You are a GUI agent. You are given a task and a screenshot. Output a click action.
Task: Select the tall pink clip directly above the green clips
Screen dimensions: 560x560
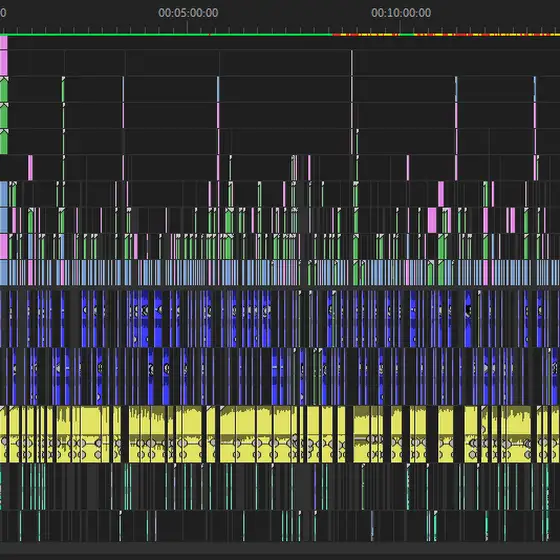click(4, 63)
